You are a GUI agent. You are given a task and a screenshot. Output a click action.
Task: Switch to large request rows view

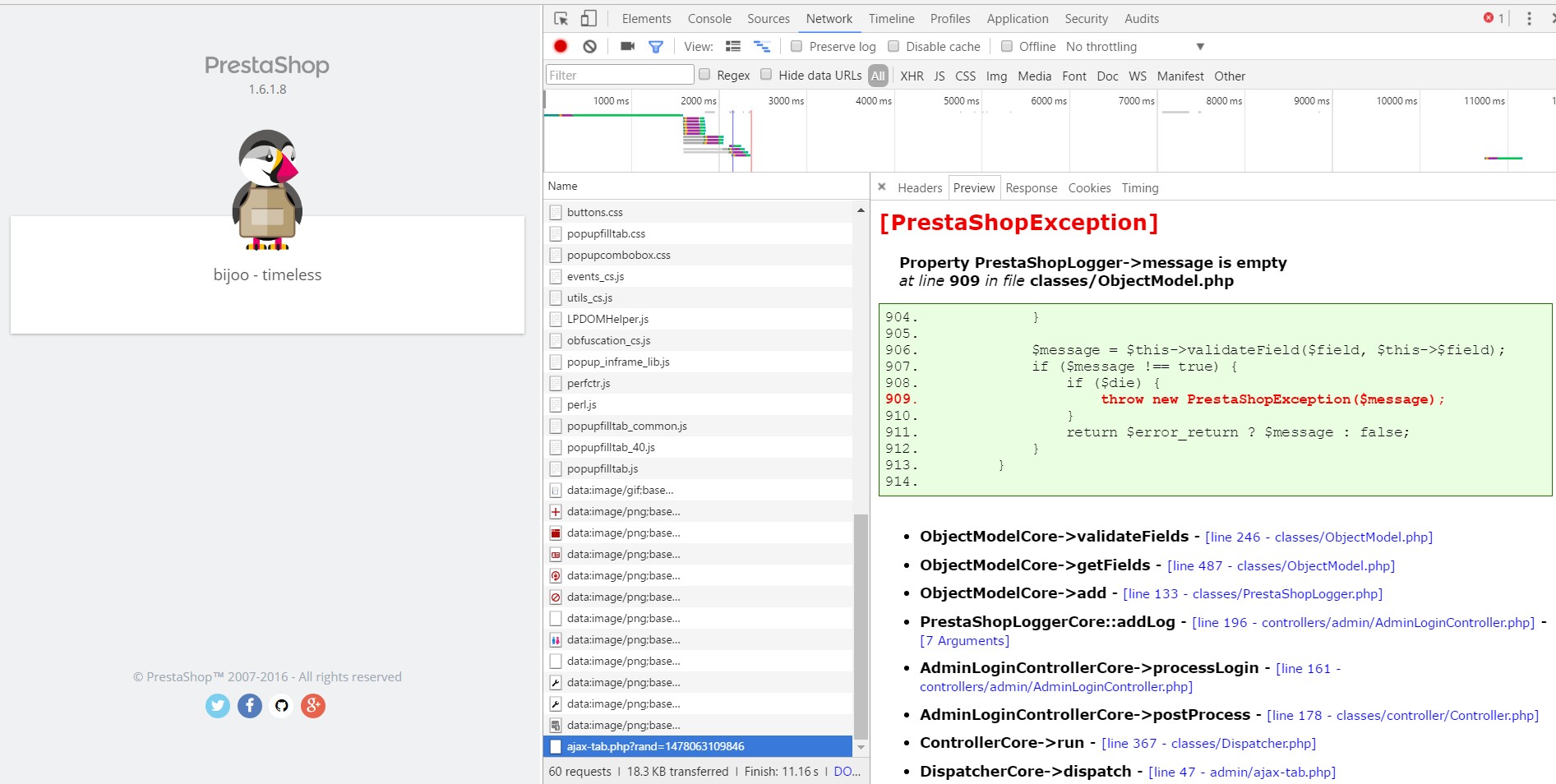pyautogui.click(x=733, y=47)
